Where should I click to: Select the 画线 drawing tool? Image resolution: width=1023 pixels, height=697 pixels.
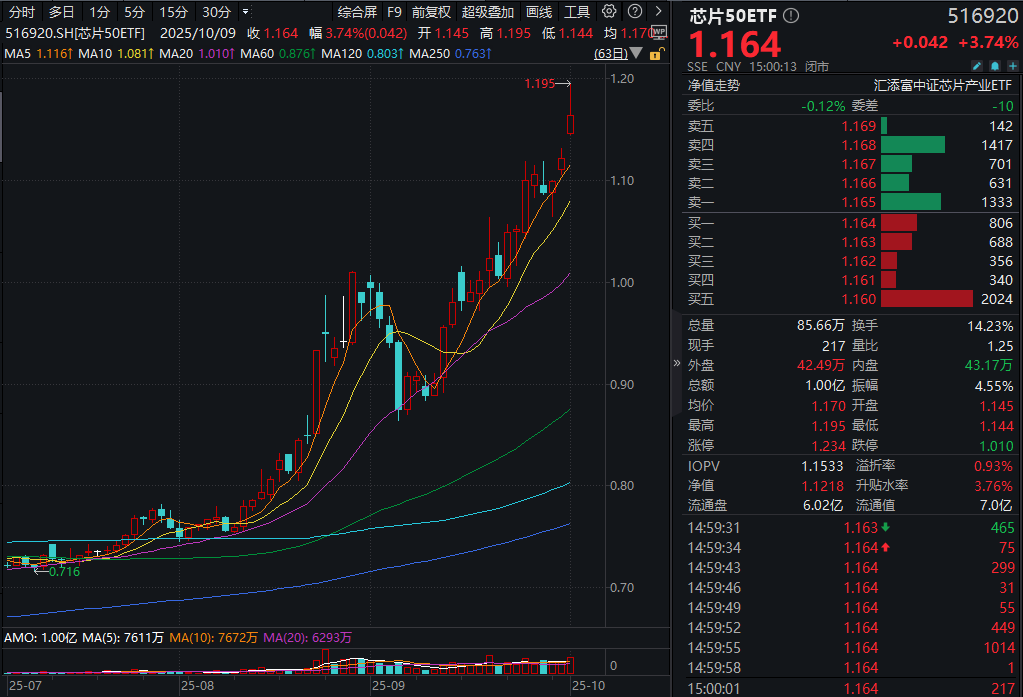point(537,12)
